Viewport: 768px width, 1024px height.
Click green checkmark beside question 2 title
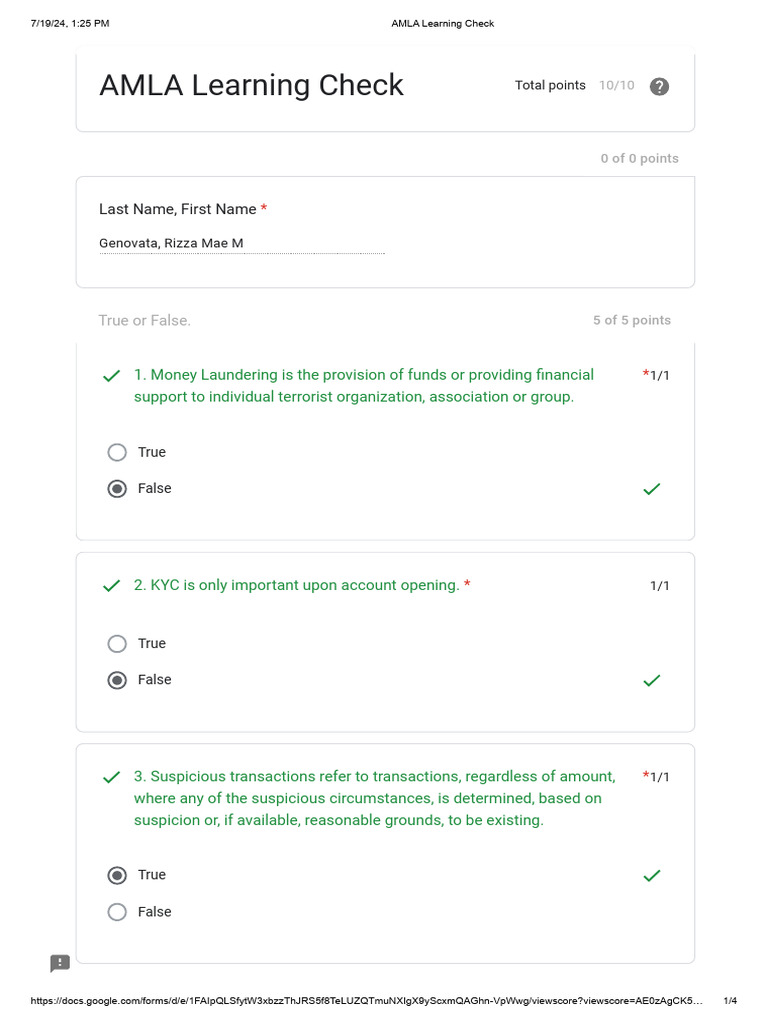point(112,586)
